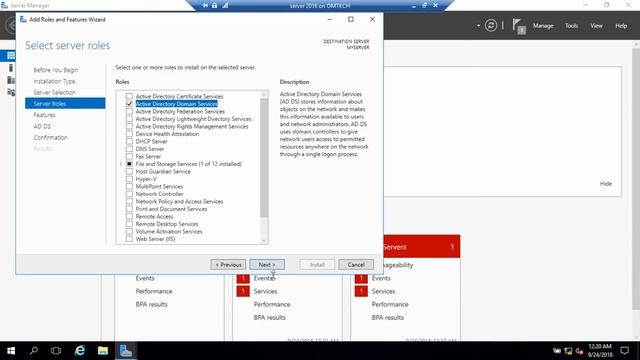Viewport: 640px width, 360px height.
Task: Go to Before You Begin step
Action: coord(56,70)
